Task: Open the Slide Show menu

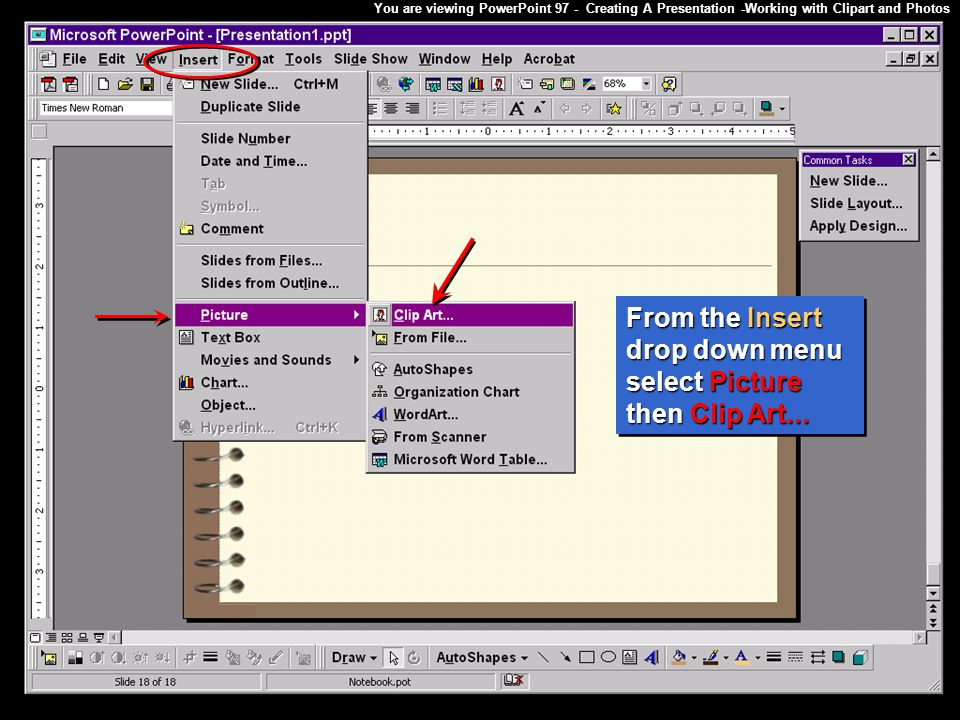Action: coord(370,59)
